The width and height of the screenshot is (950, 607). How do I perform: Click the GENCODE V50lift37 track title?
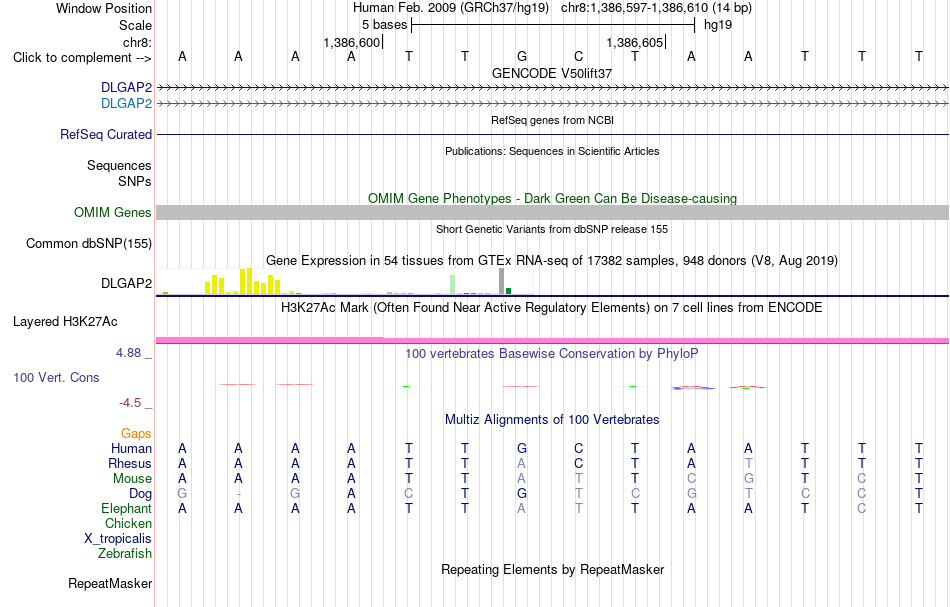point(552,73)
